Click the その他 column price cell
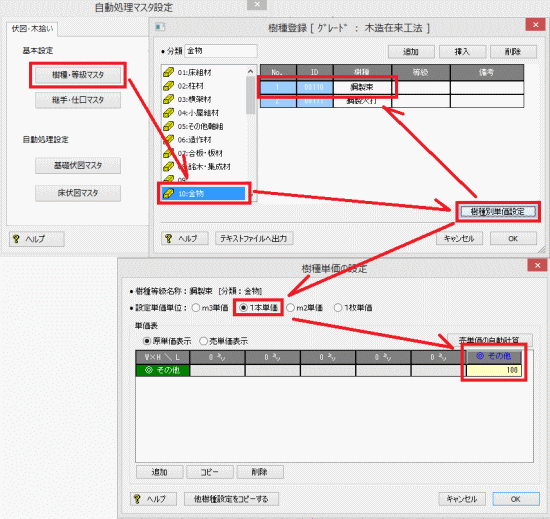The height and width of the screenshot is (519, 550). click(x=494, y=370)
